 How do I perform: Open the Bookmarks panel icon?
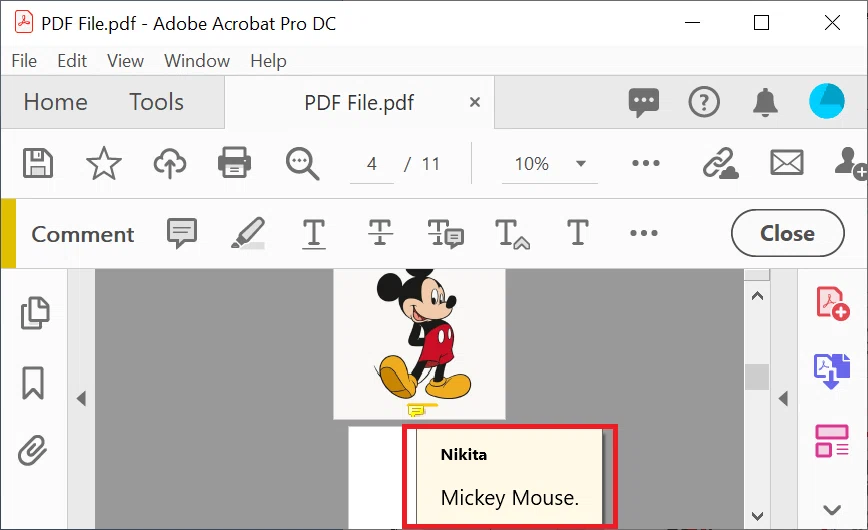[33, 383]
